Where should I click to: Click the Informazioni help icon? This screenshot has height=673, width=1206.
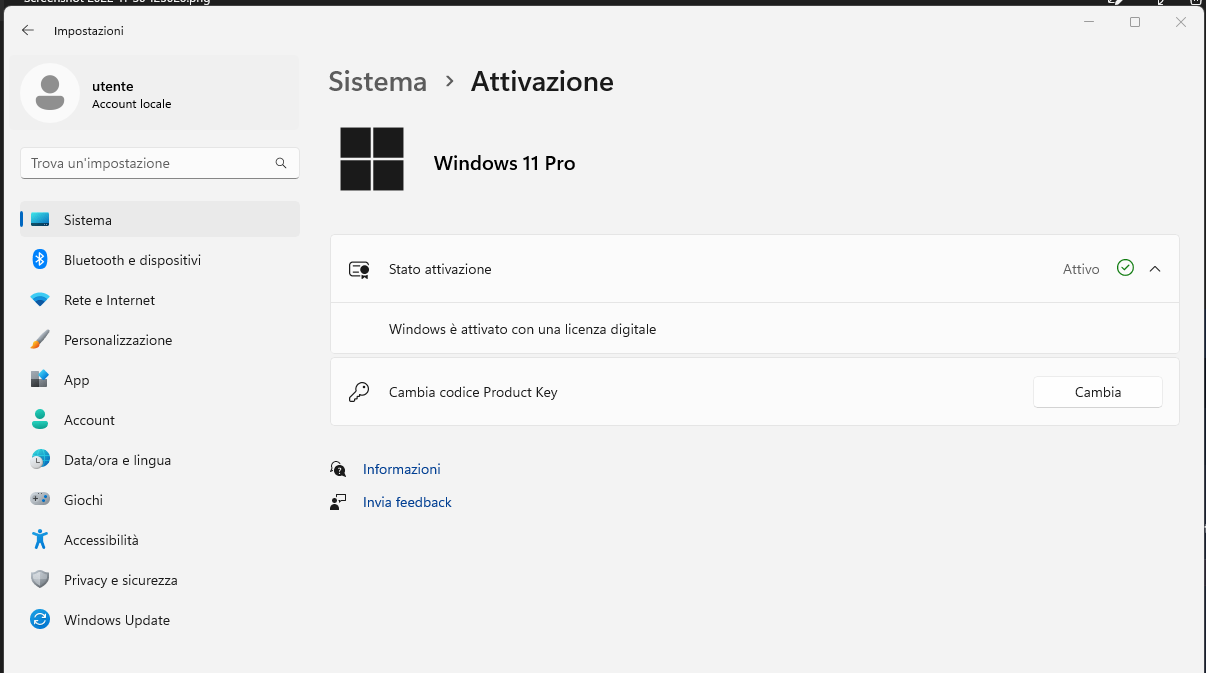pyautogui.click(x=338, y=469)
